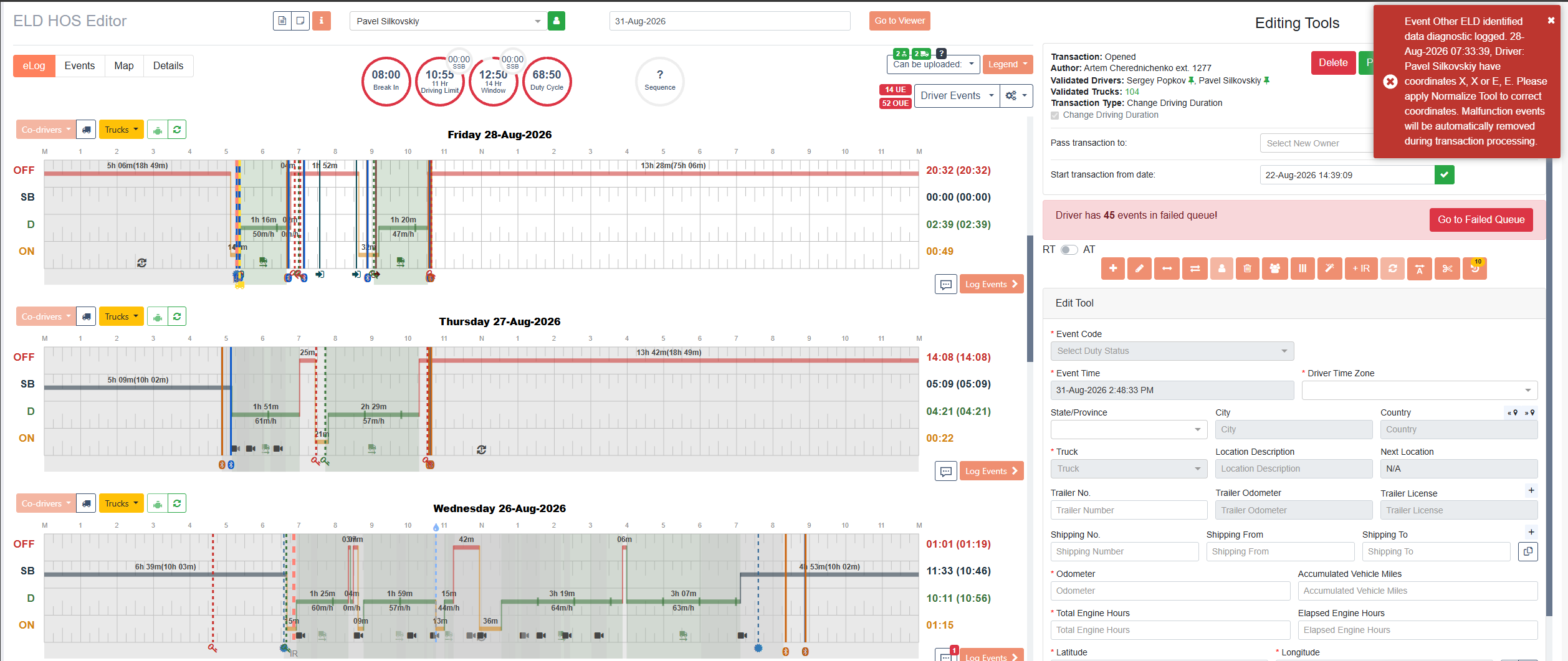Screen dimensions: 1568x661
Task: Click the refresh tool in editing toolbar
Action: [1392, 269]
